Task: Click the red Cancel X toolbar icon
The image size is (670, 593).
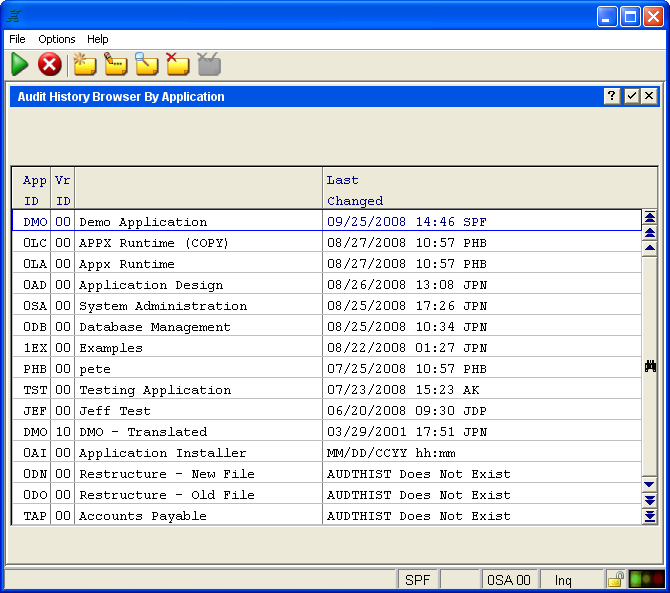Action: pyautogui.click(x=50, y=65)
